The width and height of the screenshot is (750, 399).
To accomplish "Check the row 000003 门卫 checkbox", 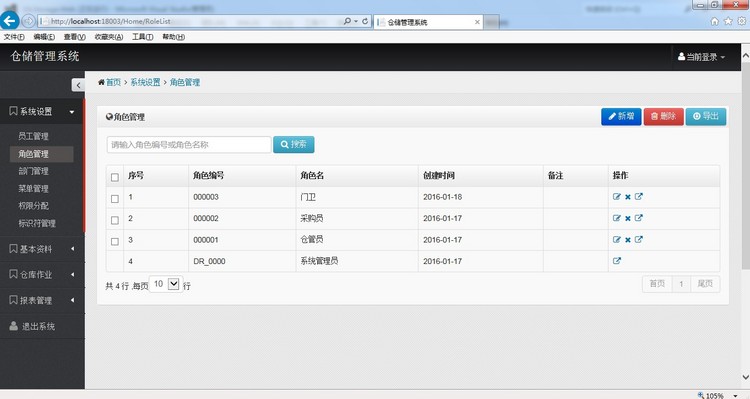I will coord(115,199).
